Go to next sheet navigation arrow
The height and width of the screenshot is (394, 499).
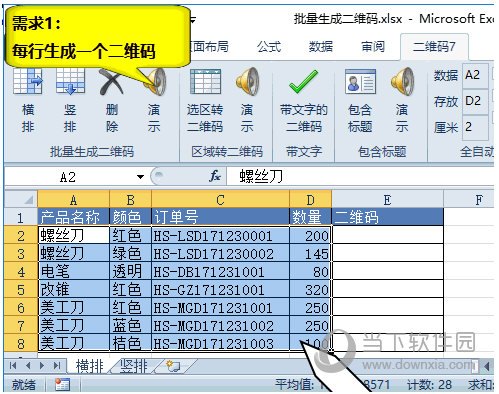click(x=42, y=366)
